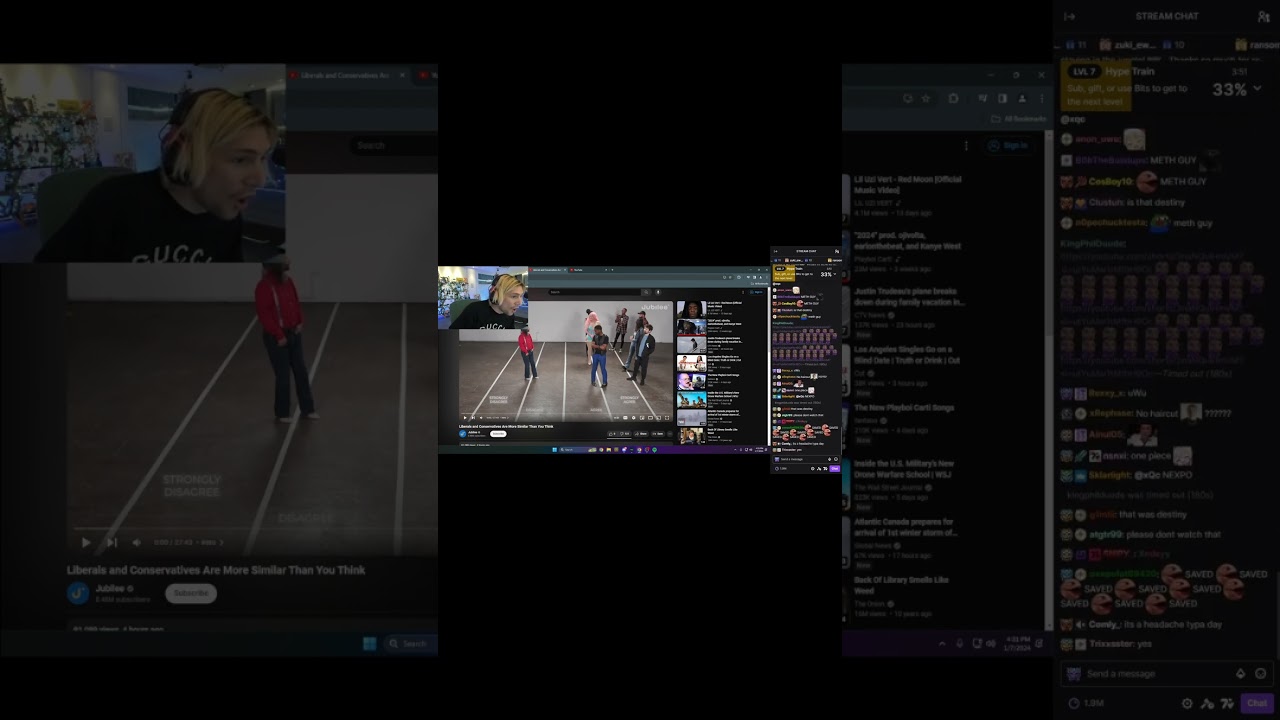
Task: Open 'Lil Uzi Vert - Red Moon' video in dimmed list
Action: coord(908,185)
